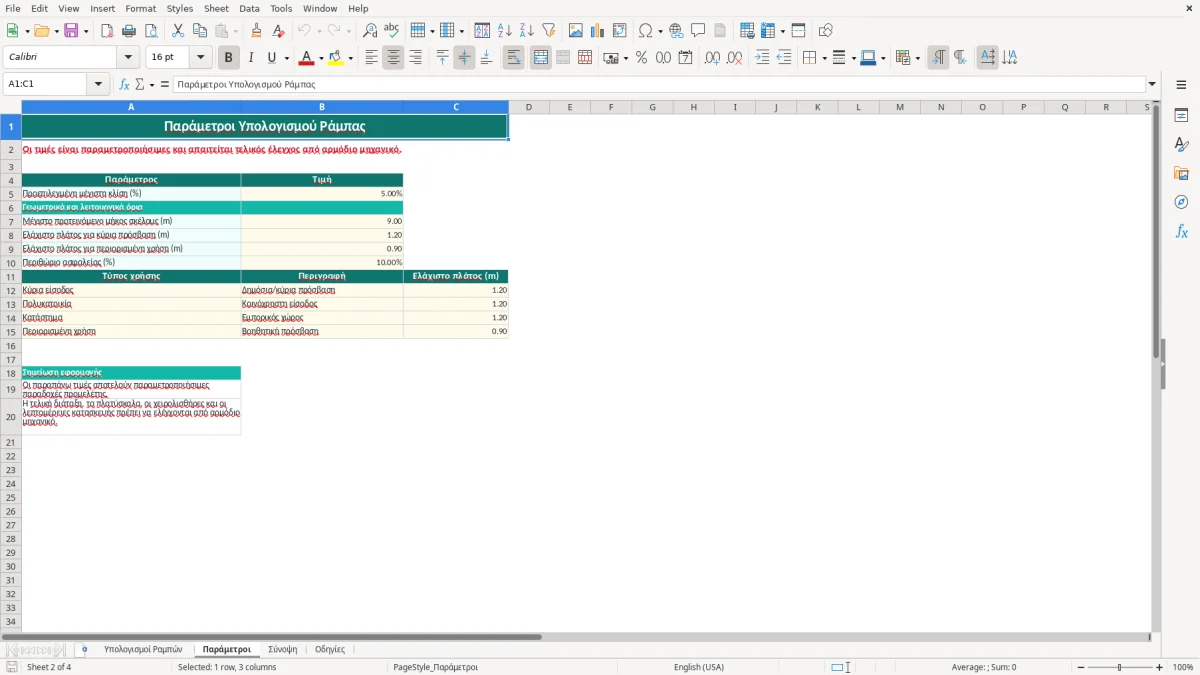Open the Calibri font name dropdown
Screen dimensions: 1200x675
click(128, 58)
